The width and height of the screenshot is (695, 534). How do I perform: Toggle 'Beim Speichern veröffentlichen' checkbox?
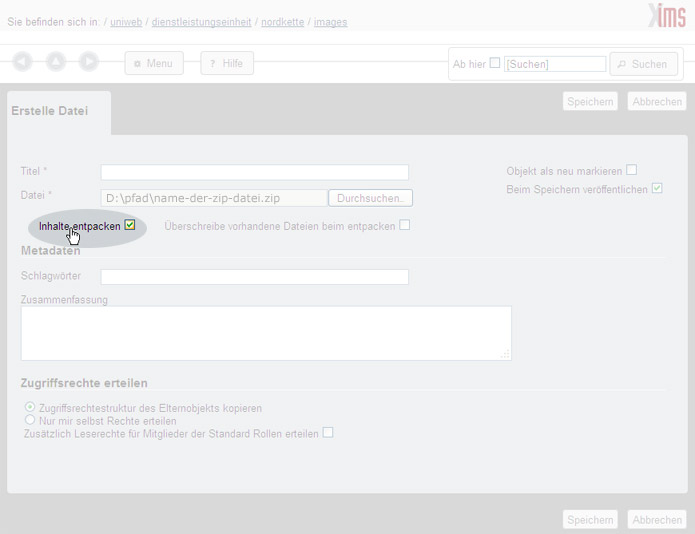tap(657, 188)
